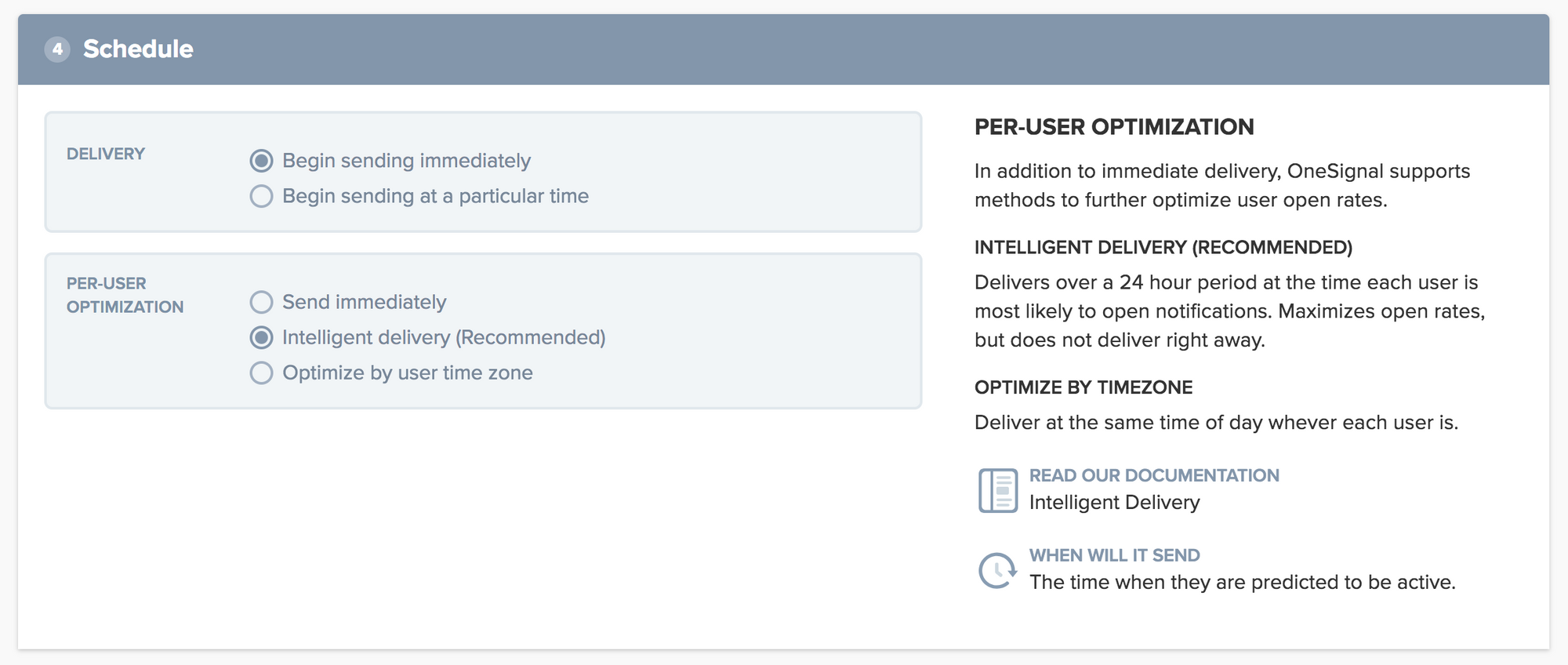
Task: Click the Optimize by Timezone help heading
Action: coord(1083,387)
